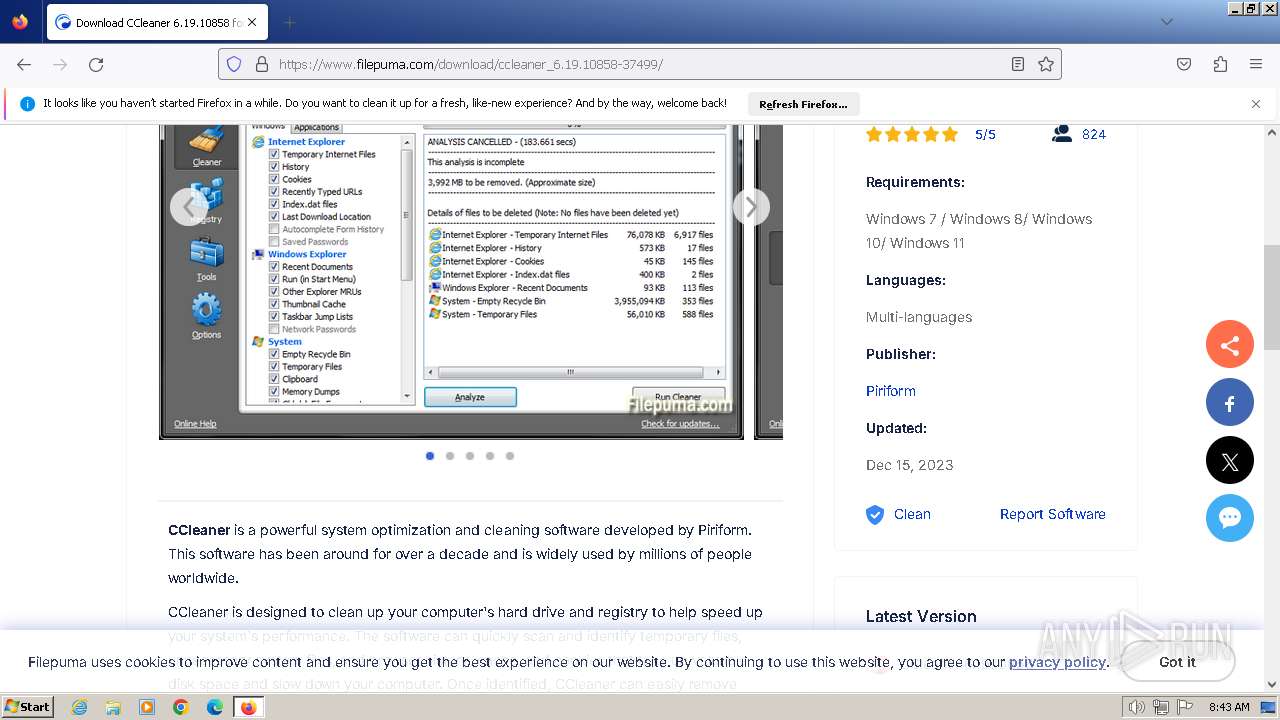Select fifth carousel dot indicator
This screenshot has width=1280, height=720.
pyautogui.click(x=510, y=456)
